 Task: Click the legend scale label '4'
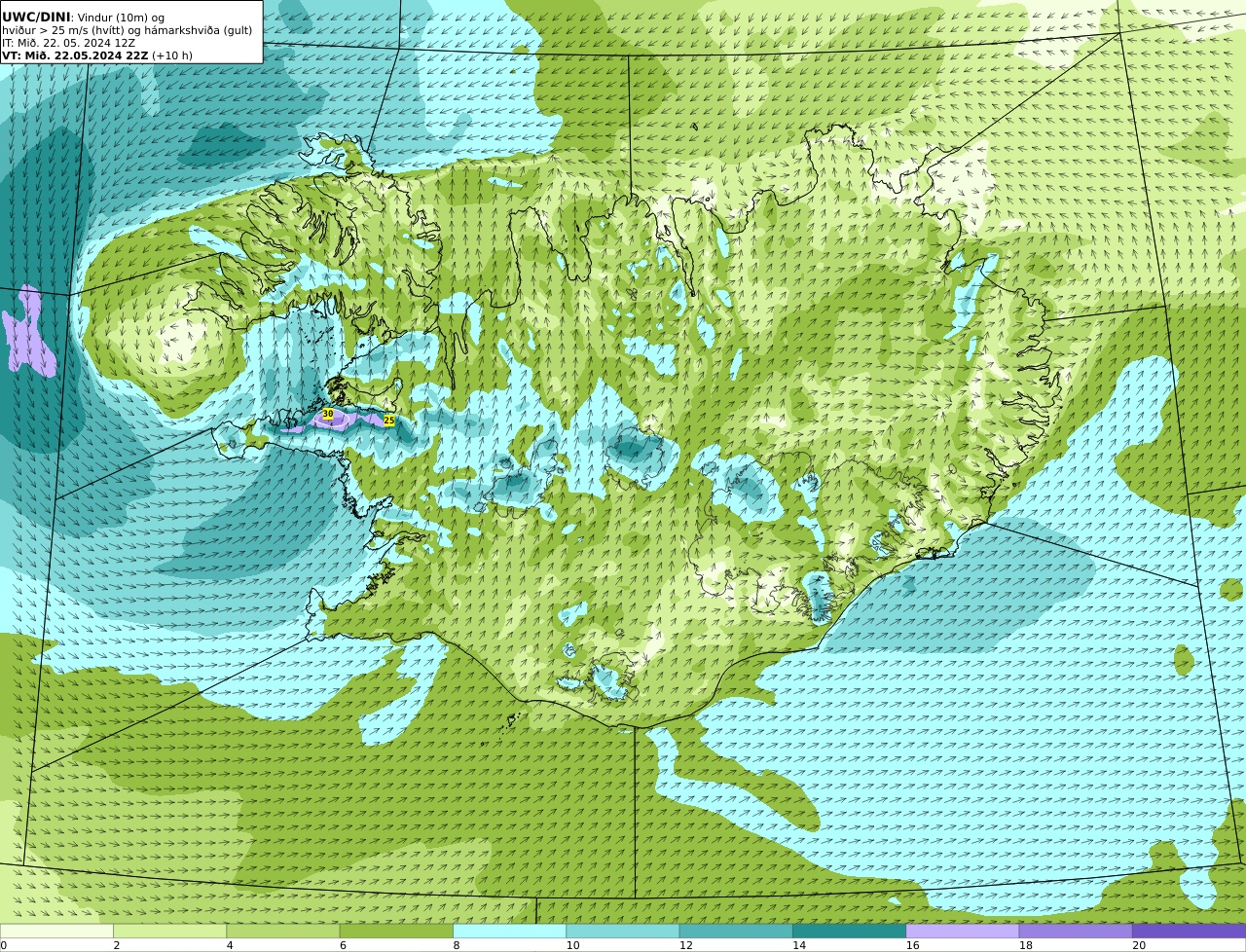pos(230,945)
